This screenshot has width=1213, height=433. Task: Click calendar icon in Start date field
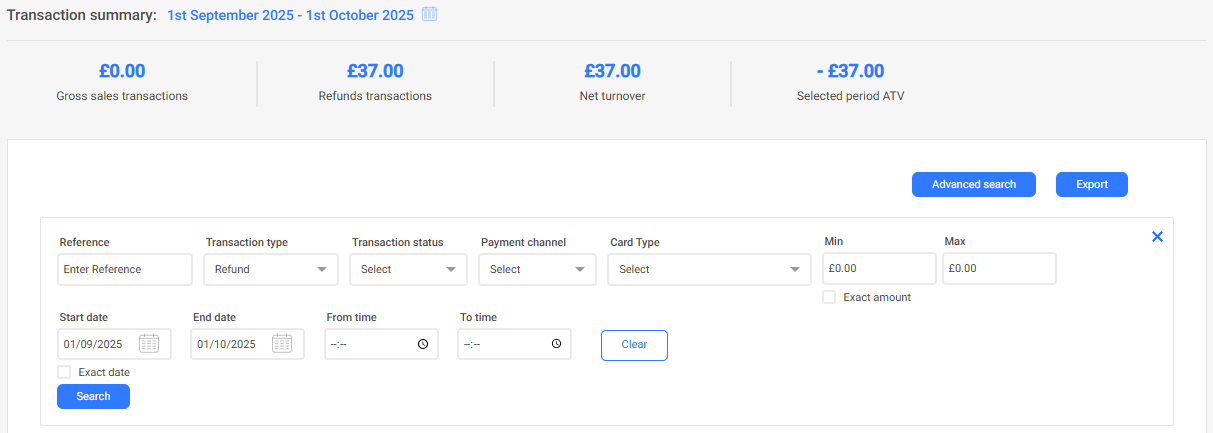click(x=149, y=344)
